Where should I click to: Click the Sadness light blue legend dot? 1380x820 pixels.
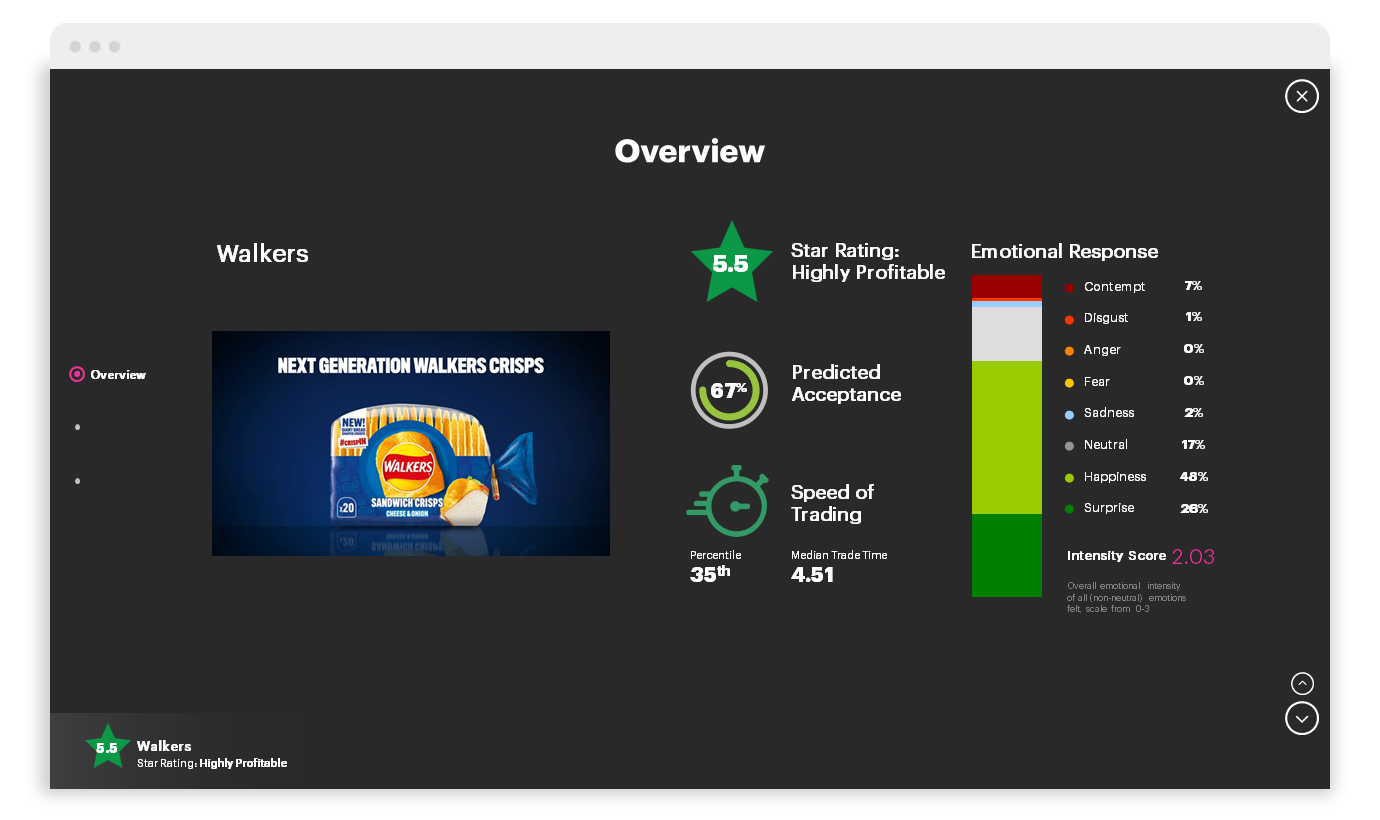point(1070,414)
